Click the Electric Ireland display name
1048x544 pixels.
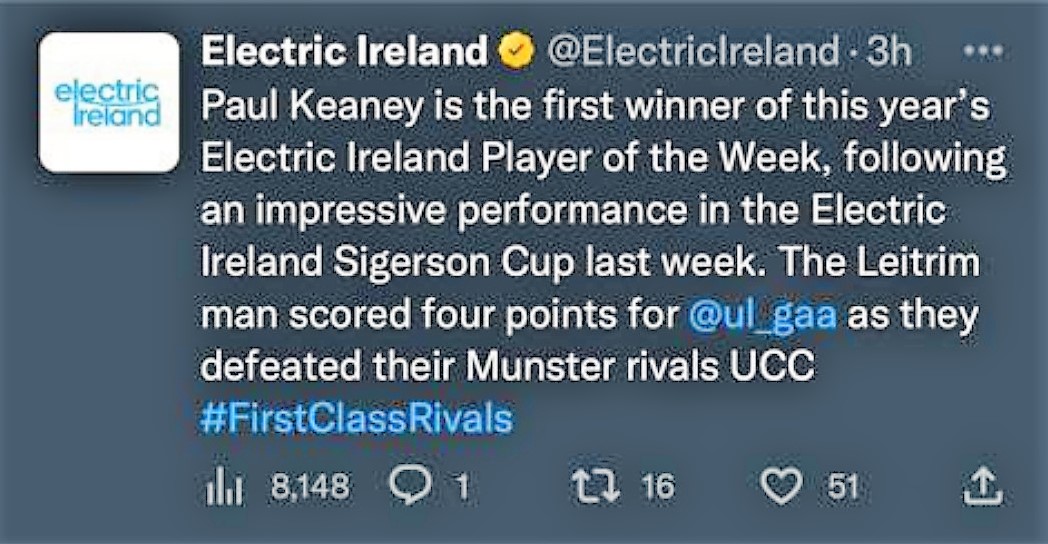click(x=344, y=51)
